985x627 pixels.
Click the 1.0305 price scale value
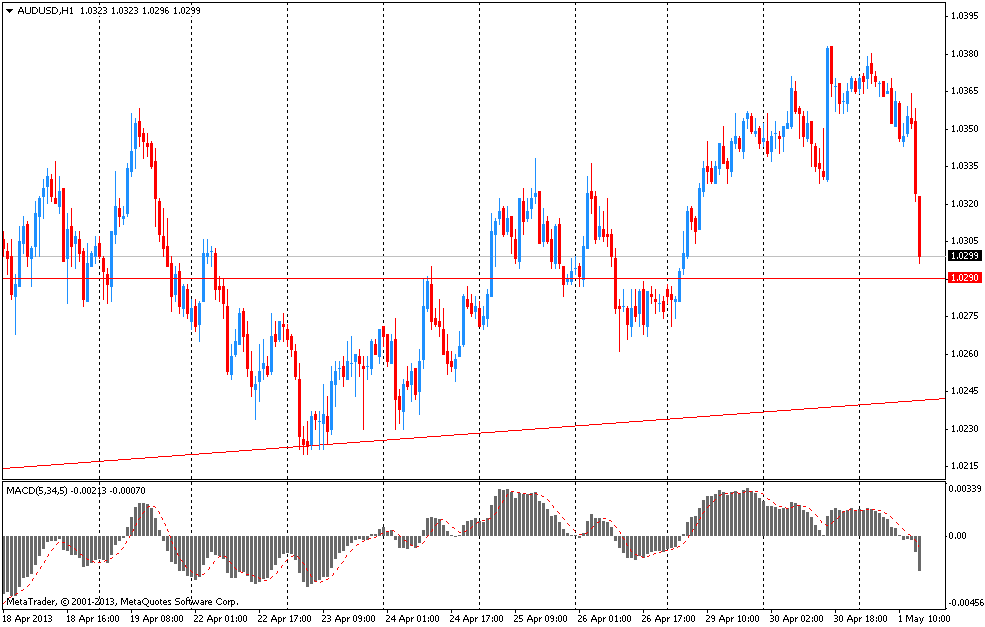point(964,241)
